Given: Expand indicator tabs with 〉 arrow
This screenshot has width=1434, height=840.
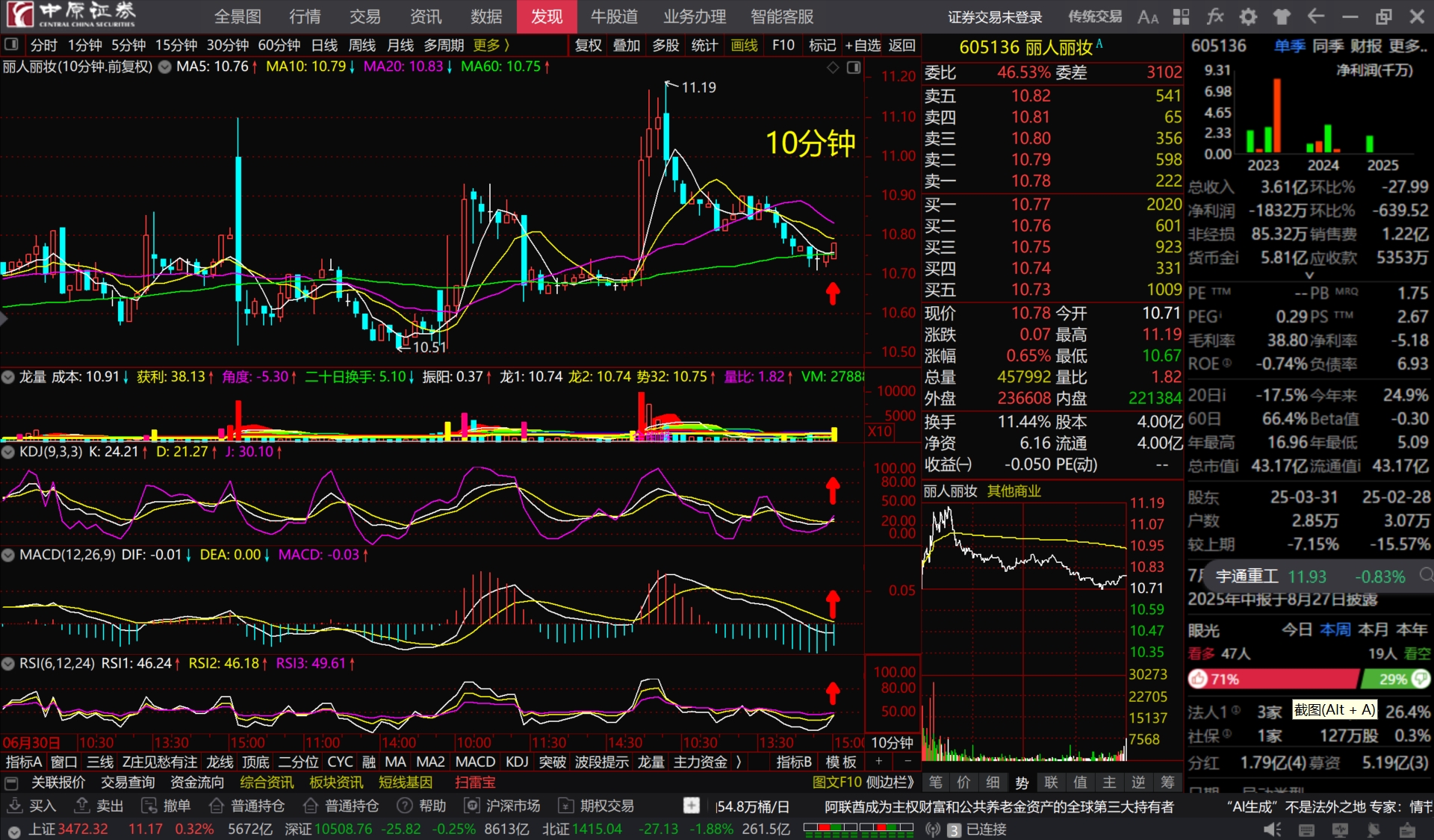Looking at the screenshot, I should point(739,762).
